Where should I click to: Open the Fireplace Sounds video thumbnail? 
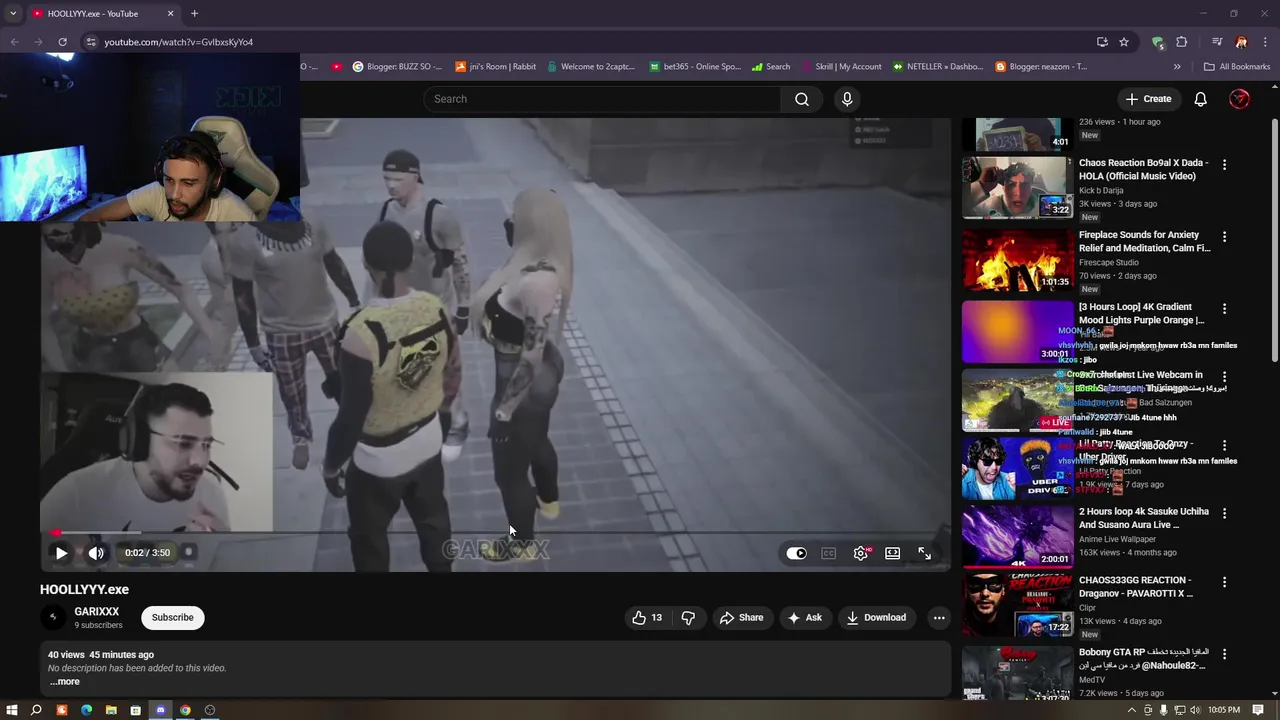[x=1017, y=260]
